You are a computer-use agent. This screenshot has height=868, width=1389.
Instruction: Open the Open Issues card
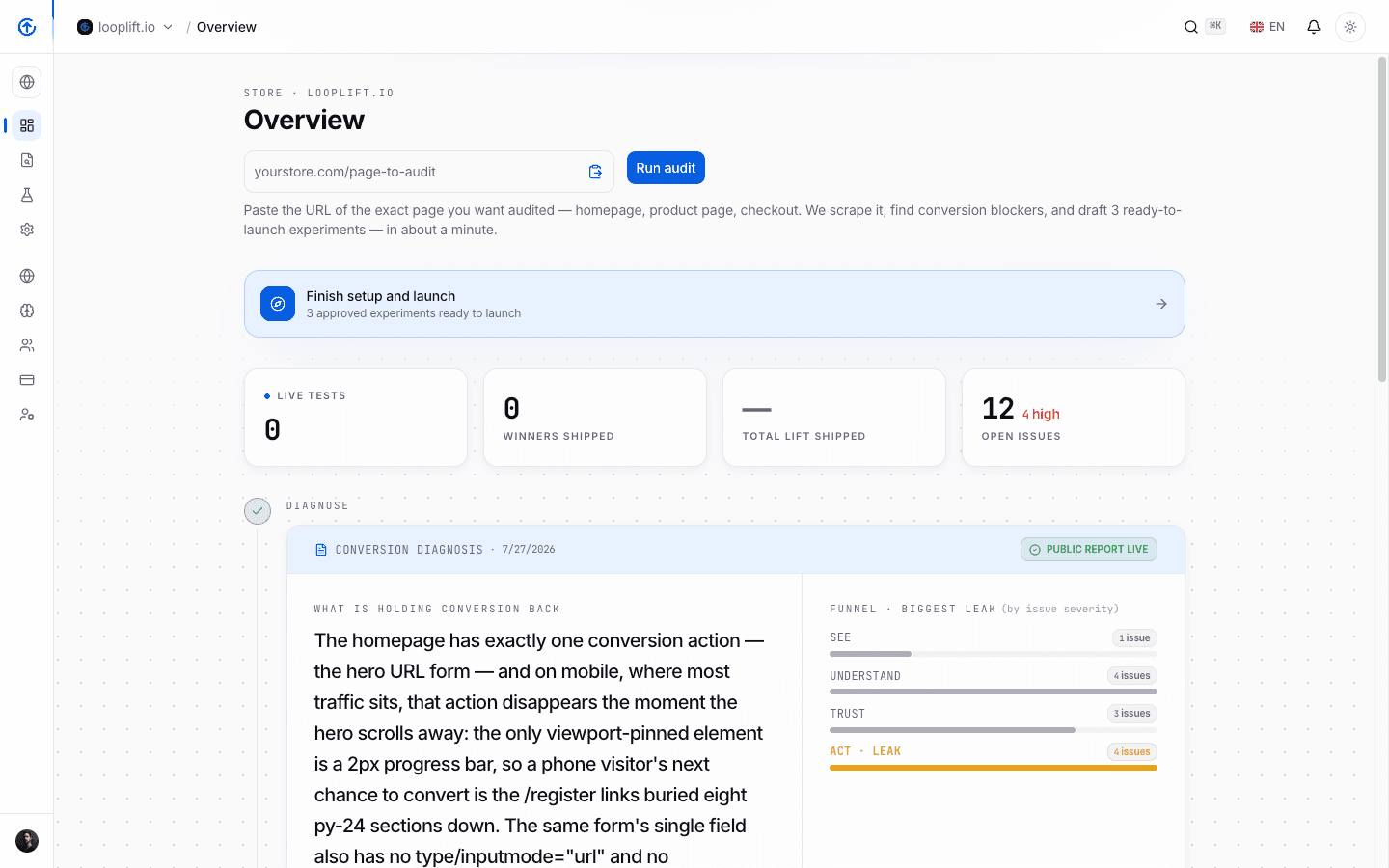1074,418
